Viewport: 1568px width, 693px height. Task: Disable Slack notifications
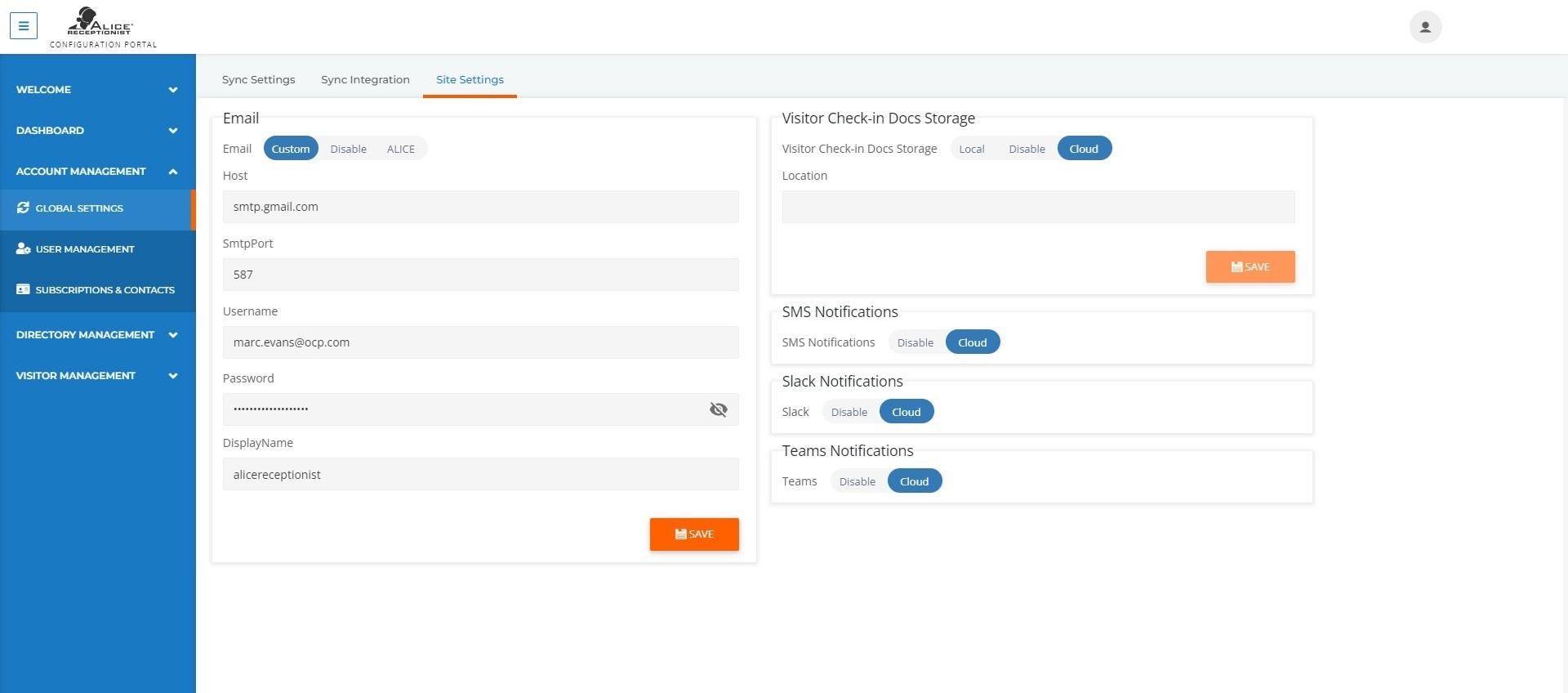pyautogui.click(x=849, y=412)
